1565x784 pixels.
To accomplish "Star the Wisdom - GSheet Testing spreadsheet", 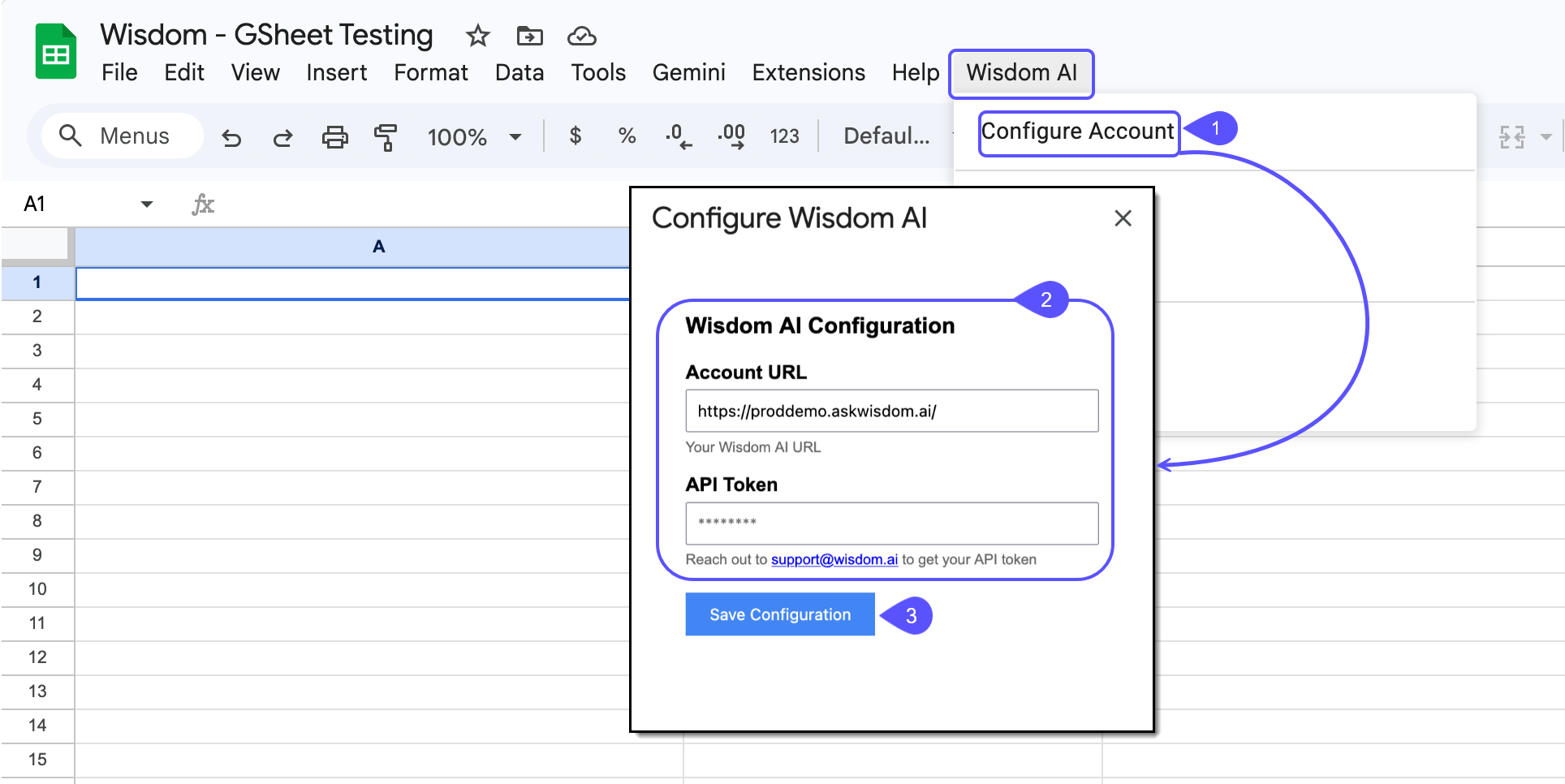I will (477, 37).
